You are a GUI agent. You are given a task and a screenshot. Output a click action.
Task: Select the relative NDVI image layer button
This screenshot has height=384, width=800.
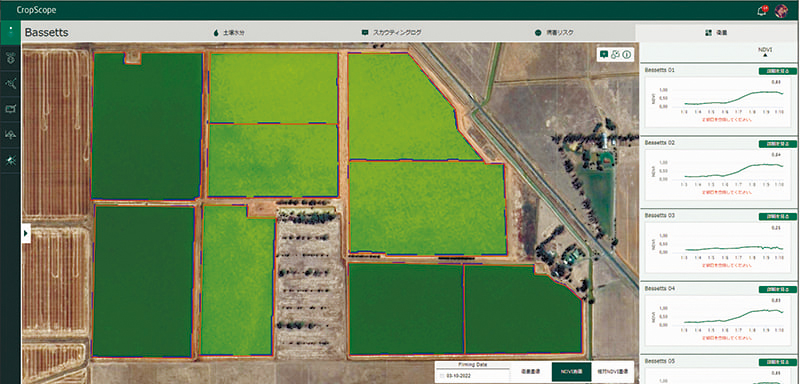tap(612, 372)
